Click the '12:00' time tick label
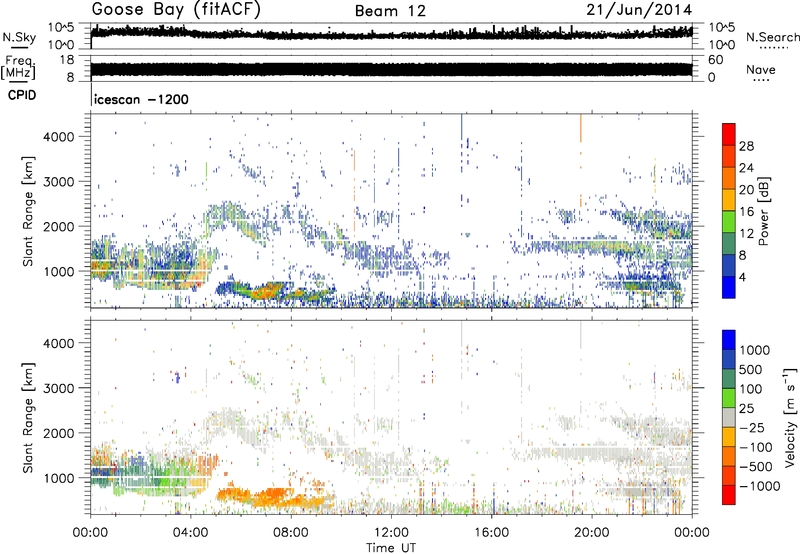The width and height of the screenshot is (800, 554). [x=391, y=533]
